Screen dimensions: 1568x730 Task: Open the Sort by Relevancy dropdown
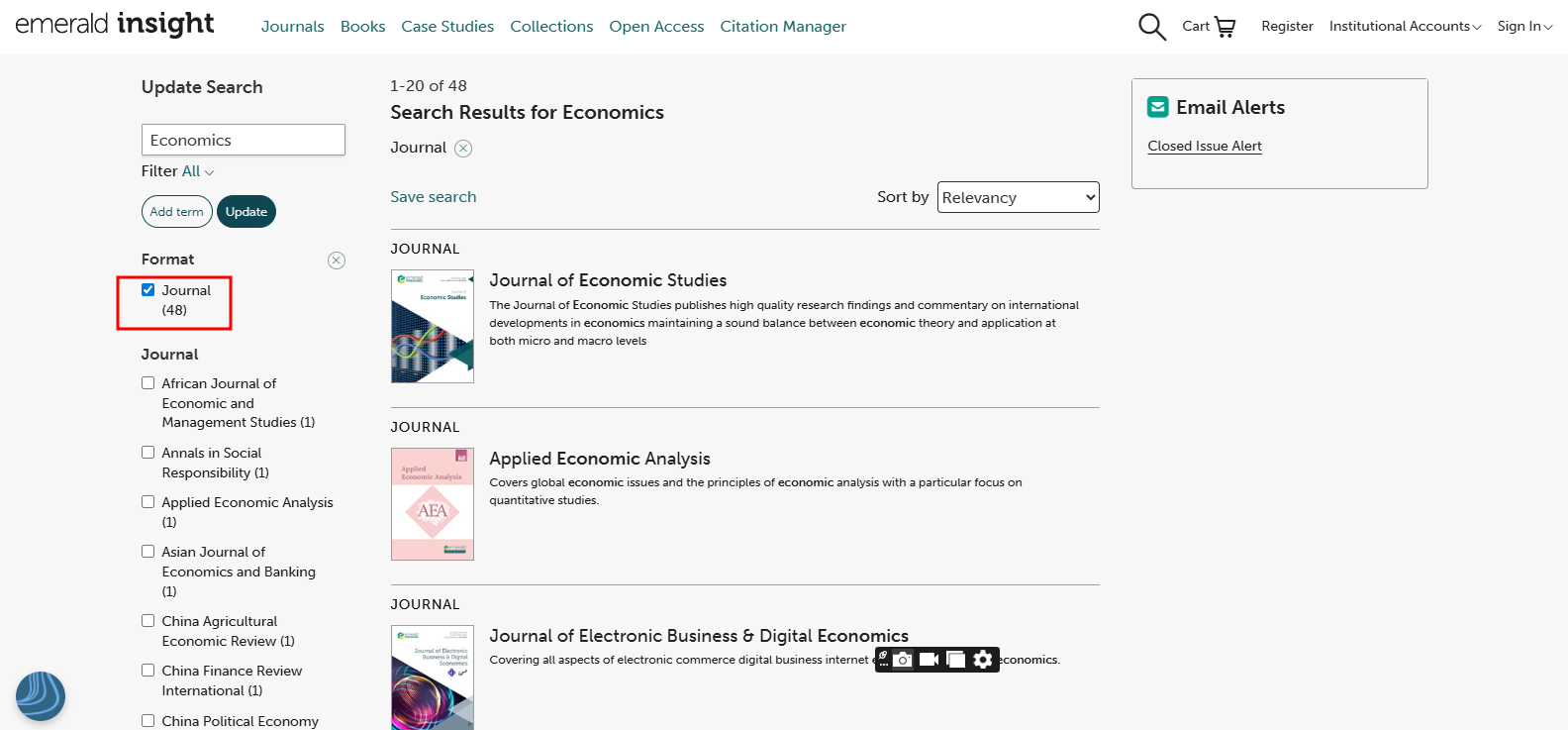tap(1018, 197)
